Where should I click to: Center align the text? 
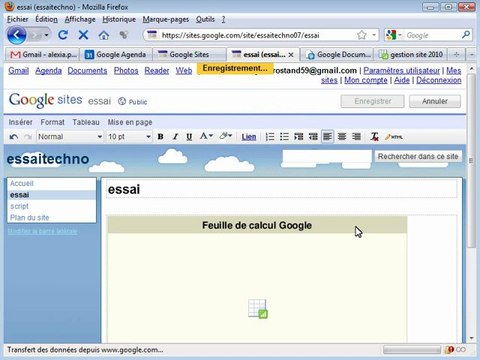342,137
